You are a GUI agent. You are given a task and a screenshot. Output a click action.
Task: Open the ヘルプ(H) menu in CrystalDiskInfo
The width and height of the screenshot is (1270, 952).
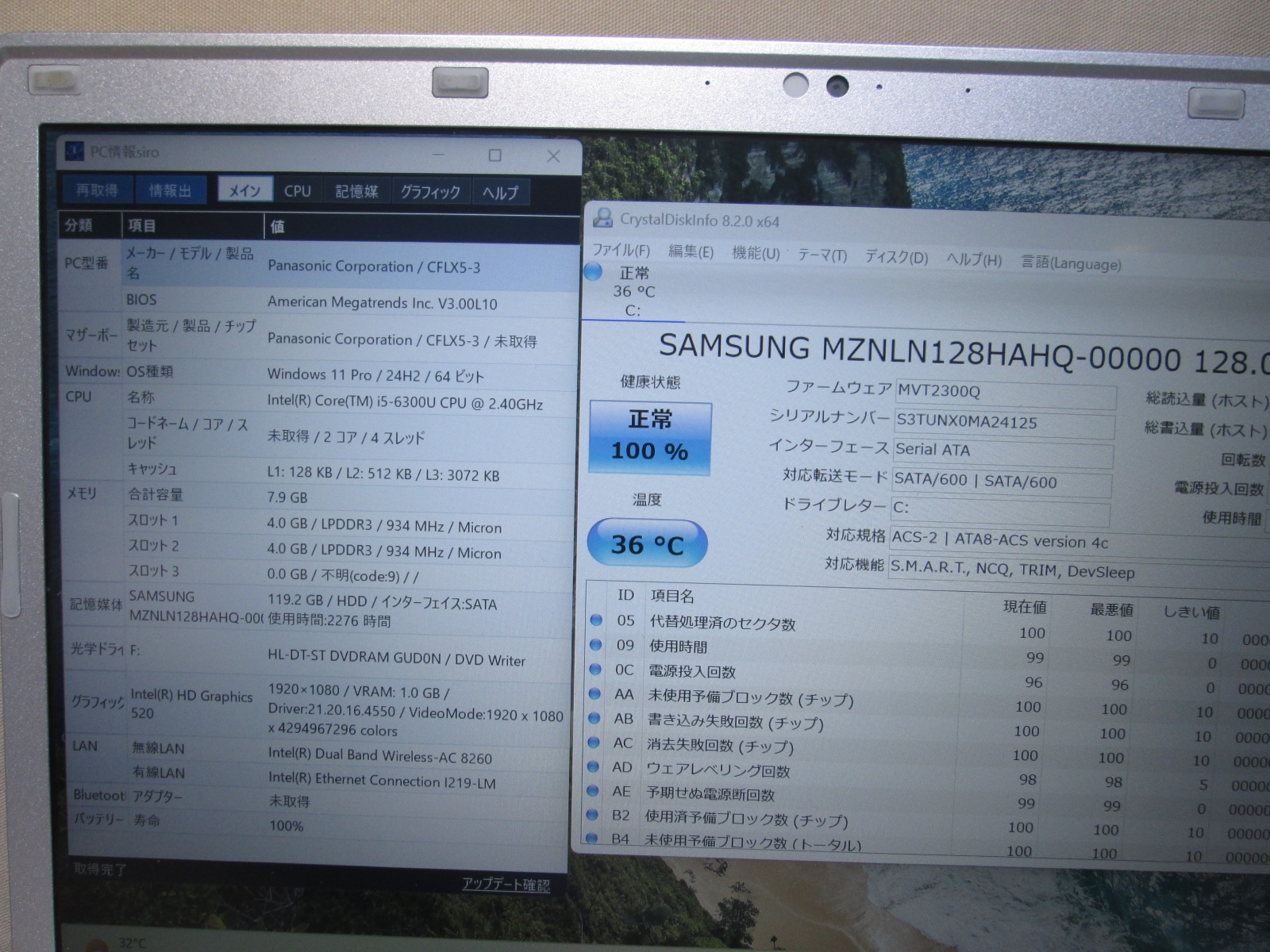click(x=974, y=259)
